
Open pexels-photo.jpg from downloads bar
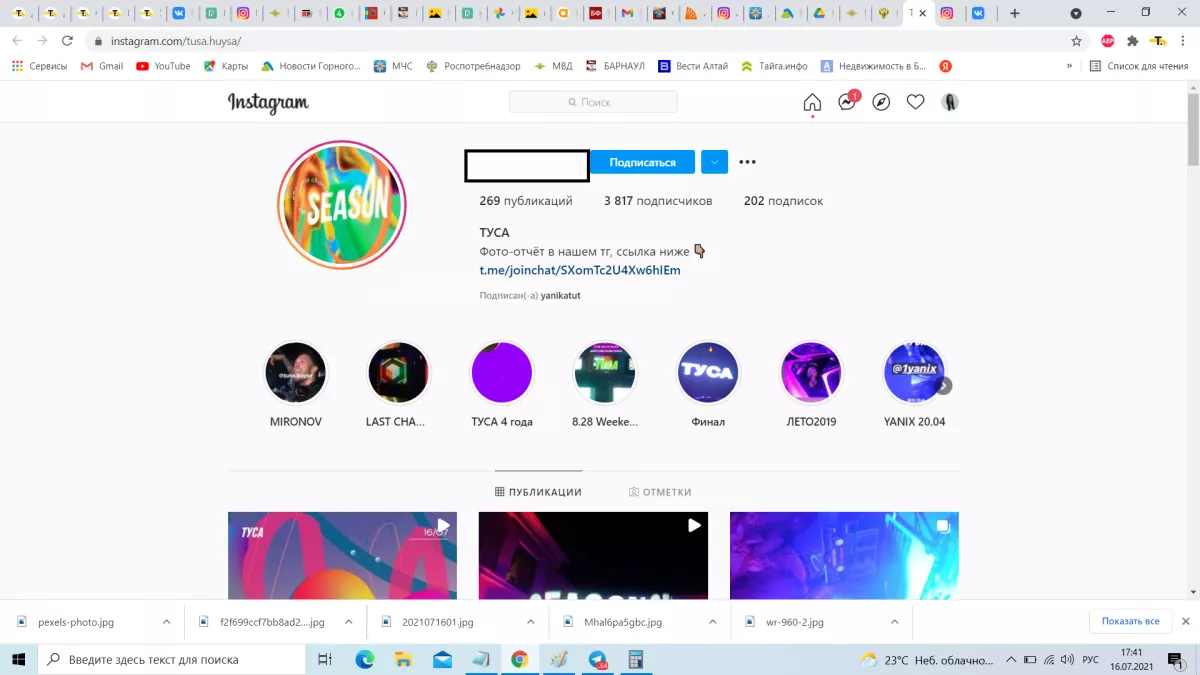click(77, 622)
